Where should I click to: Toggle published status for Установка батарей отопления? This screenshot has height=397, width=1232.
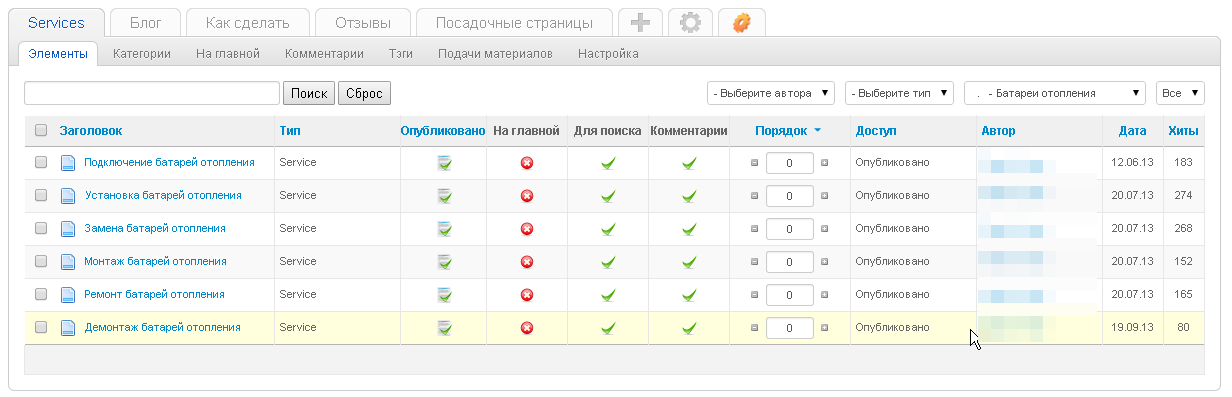tap(444, 196)
